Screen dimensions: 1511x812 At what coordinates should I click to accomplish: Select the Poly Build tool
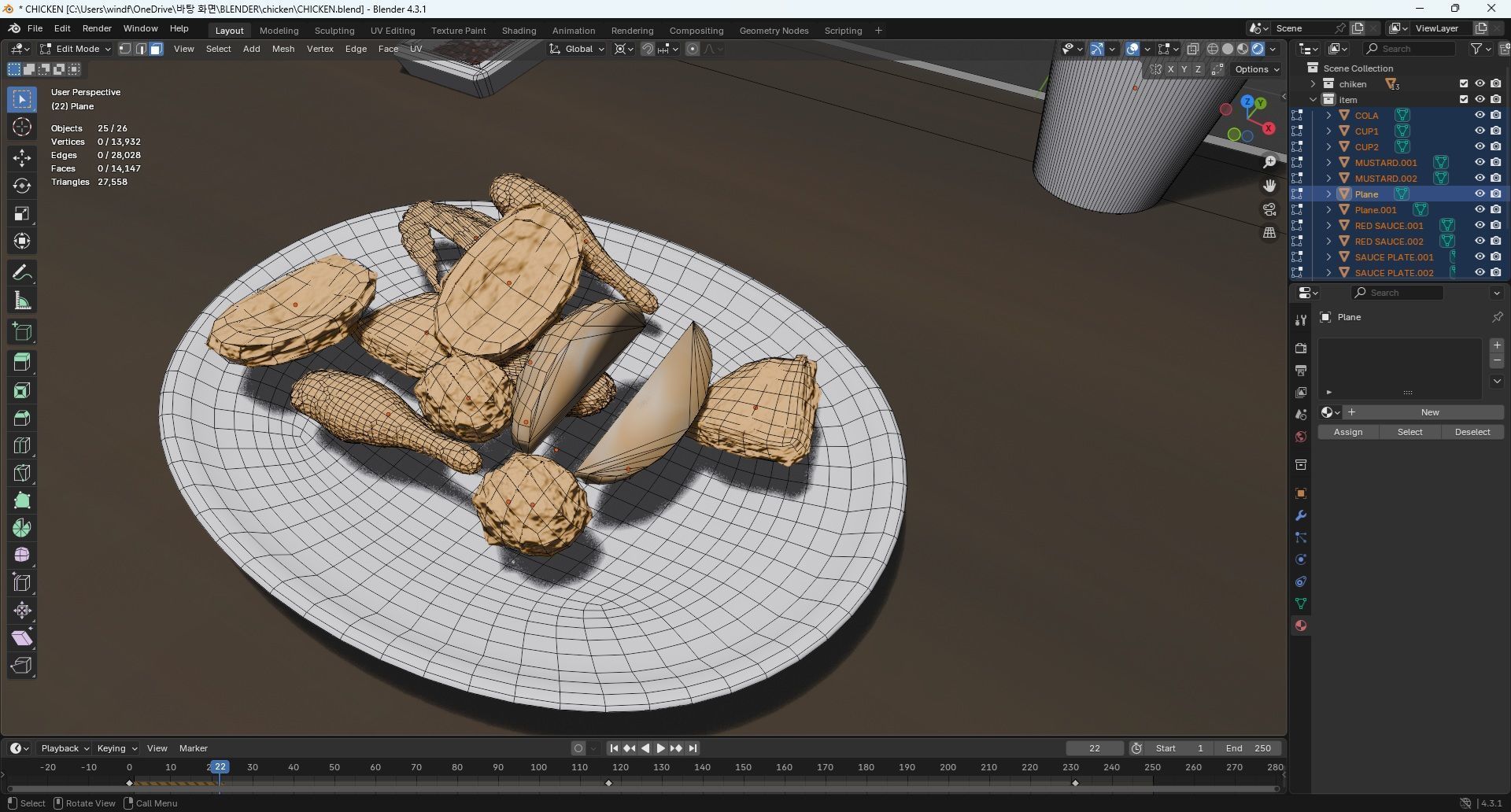22,500
